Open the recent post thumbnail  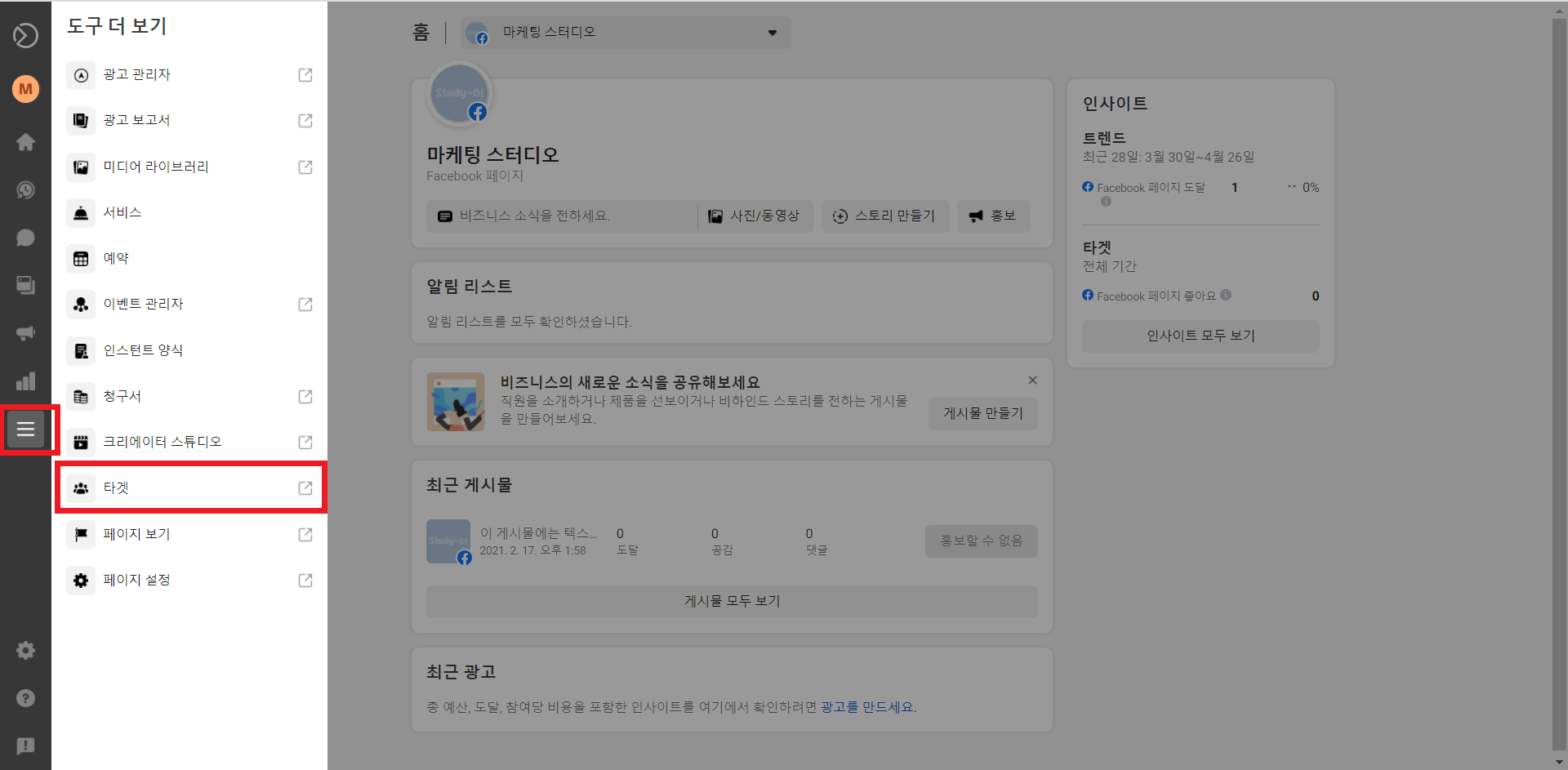448,541
